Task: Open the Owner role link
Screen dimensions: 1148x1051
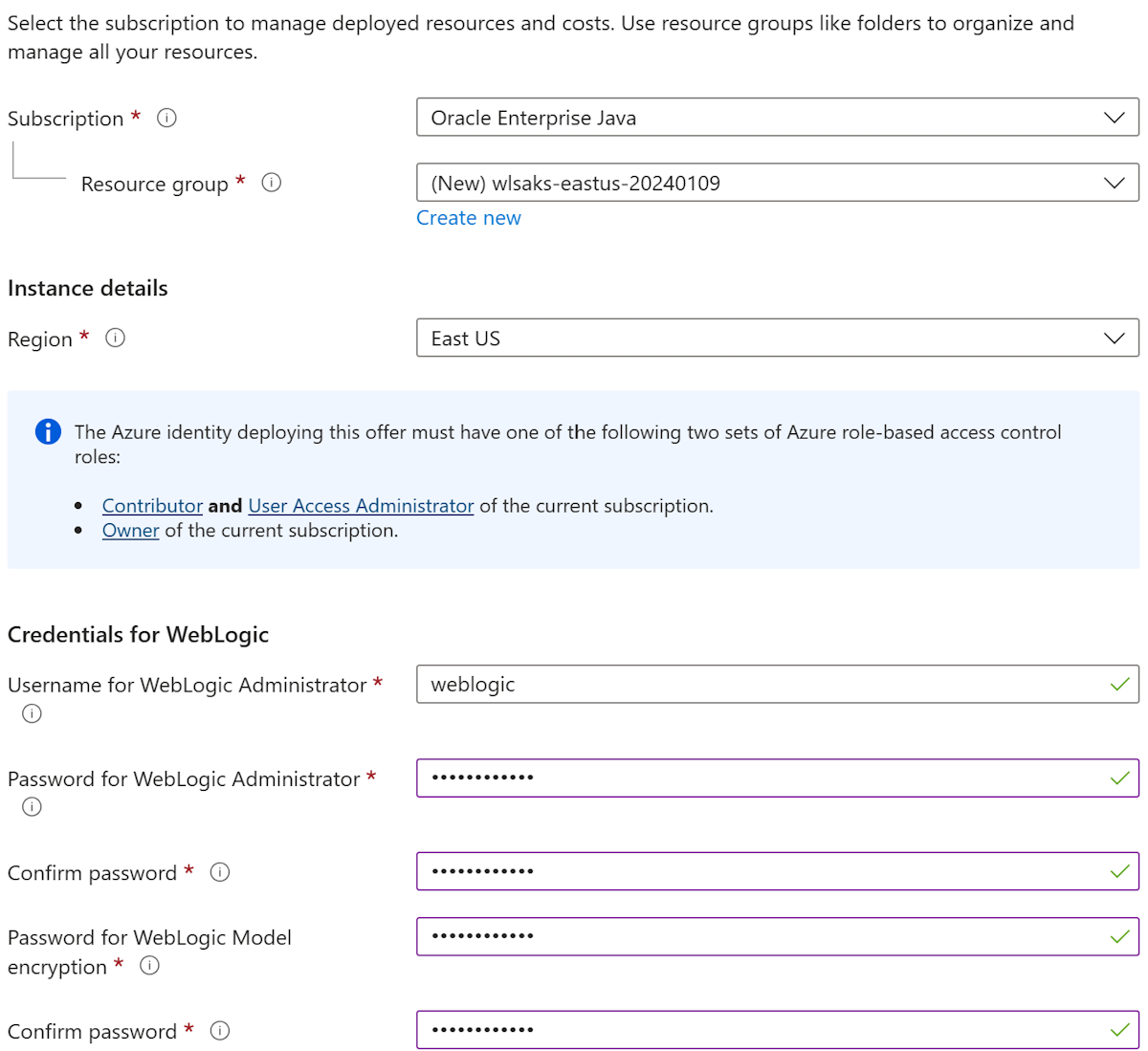Action: pyautogui.click(x=130, y=530)
